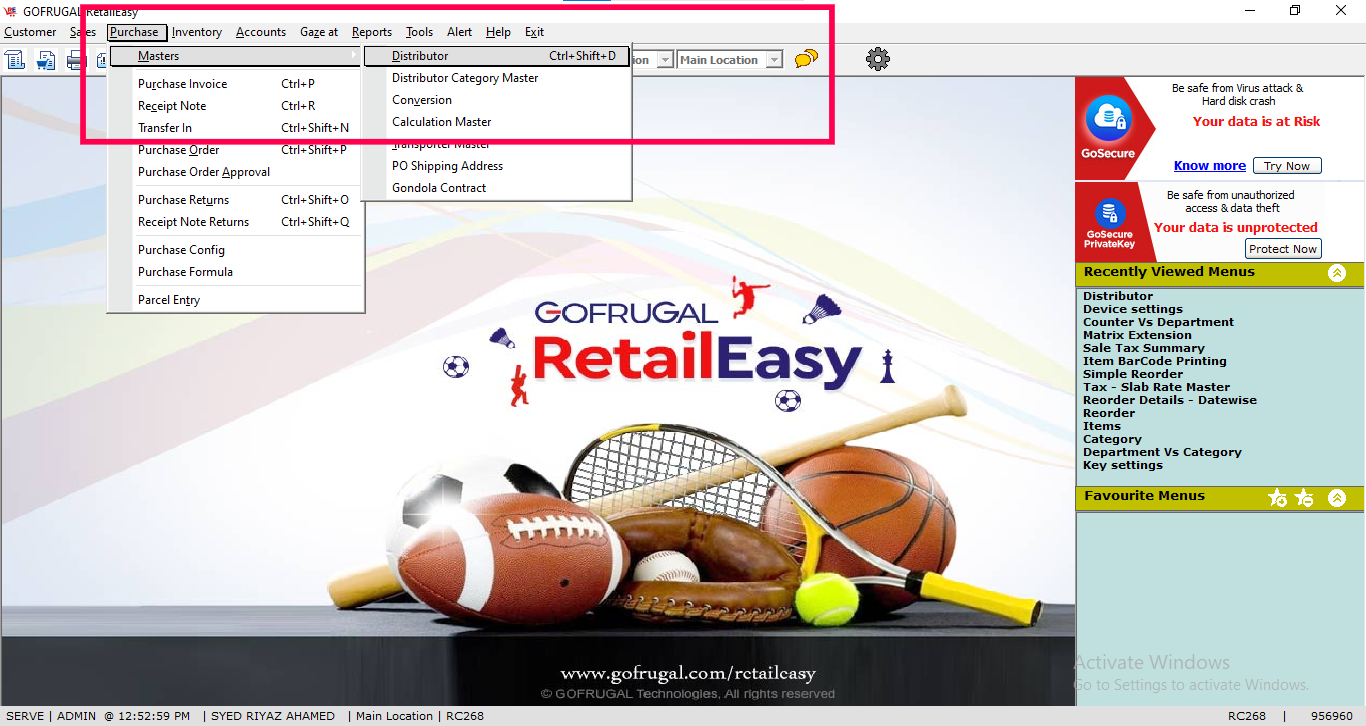The width and height of the screenshot is (1366, 726).
Task: Select Purchase Returns
Action: (236, 200)
